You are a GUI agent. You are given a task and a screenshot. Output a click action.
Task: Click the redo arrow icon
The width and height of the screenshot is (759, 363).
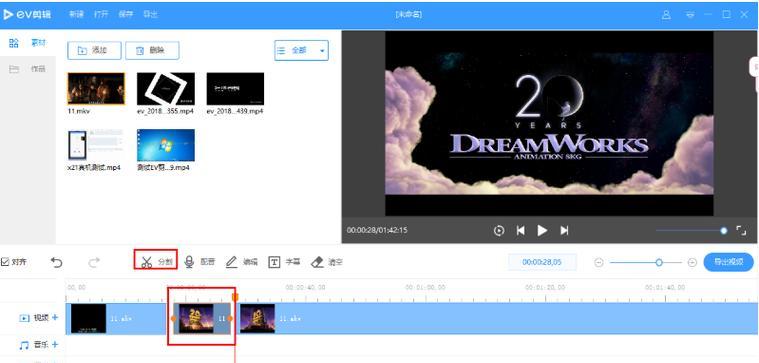pyautogui.click(x=94, y=262)
